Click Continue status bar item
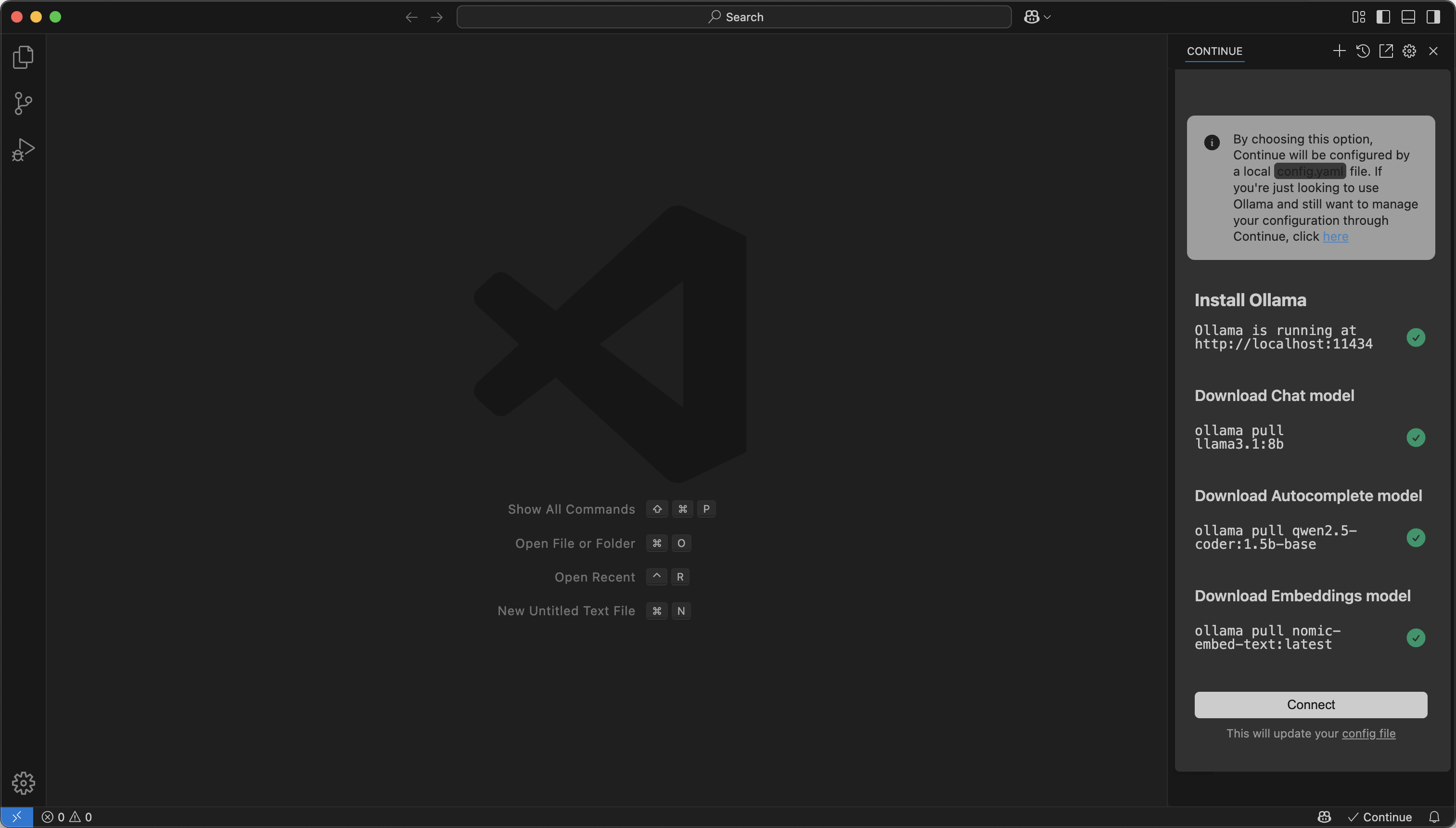1456x828 pixels. (x=1380, y=817)
